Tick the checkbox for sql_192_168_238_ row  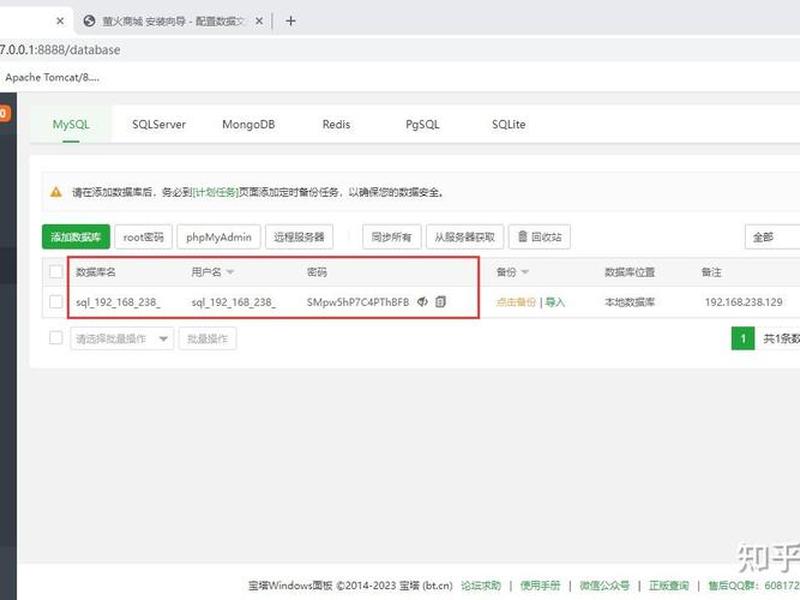(x=56, y=302)
